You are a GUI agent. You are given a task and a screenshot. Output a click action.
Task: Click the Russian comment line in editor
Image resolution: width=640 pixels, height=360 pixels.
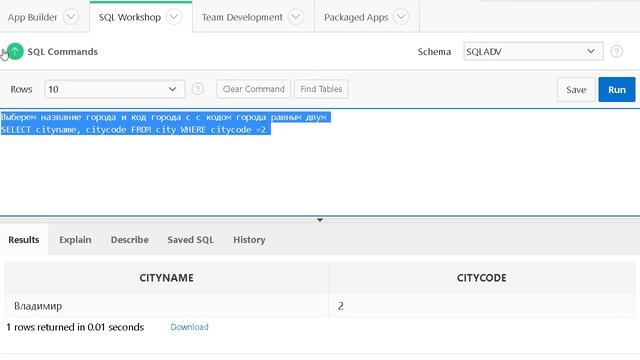[x=164, y=117]
